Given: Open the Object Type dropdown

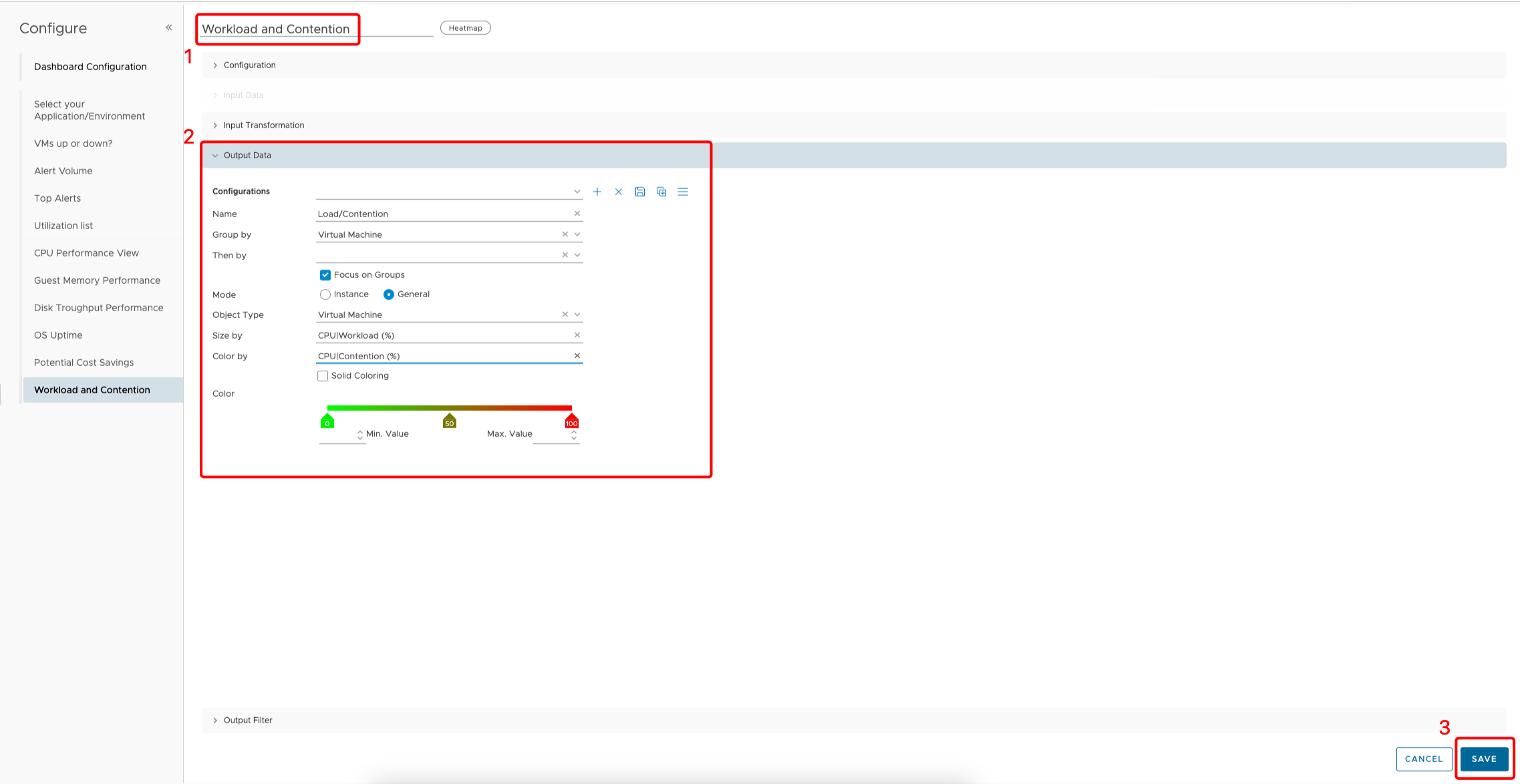Looking at the screenshot, I should coord(577,314).
